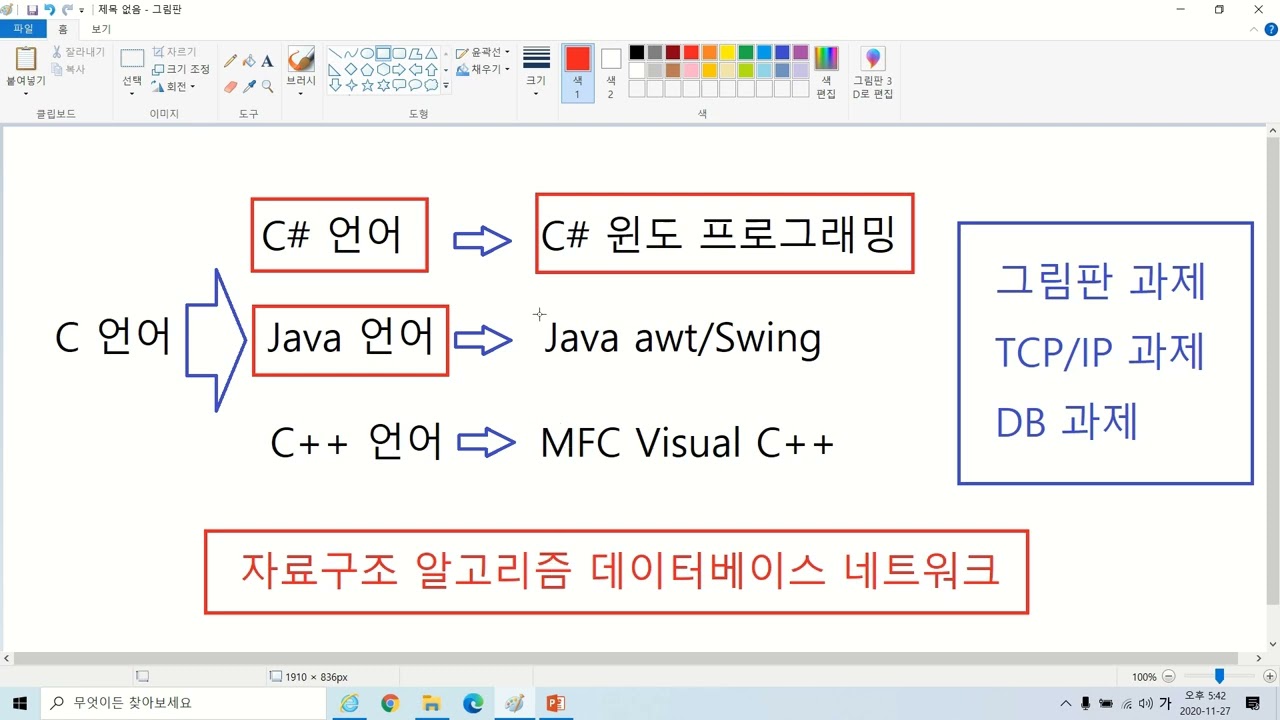The height and width of the screenshot is (720, 1280).
Task: Select the Color picker eyedropper tool
Action: tap(249, 87)
